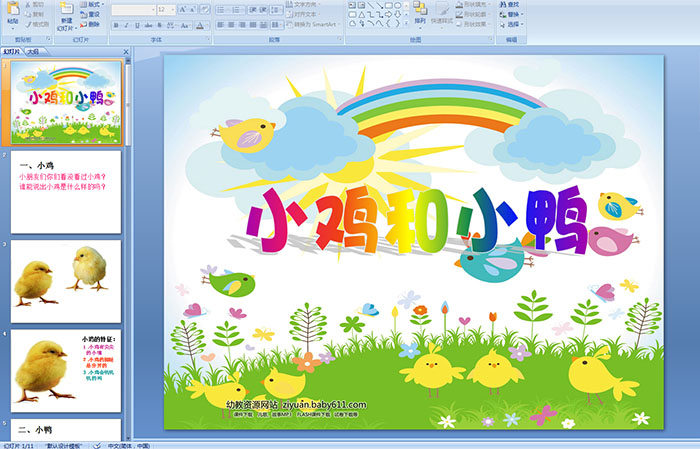Select the Format Painter (格式刷) brush
The image size is (700, 449).
28,24
